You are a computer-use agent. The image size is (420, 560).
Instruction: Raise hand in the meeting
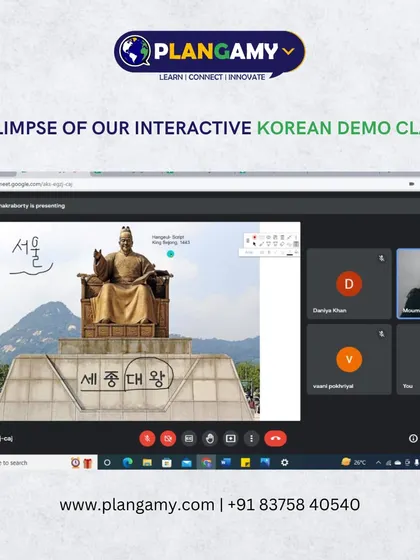pos(210,438)
